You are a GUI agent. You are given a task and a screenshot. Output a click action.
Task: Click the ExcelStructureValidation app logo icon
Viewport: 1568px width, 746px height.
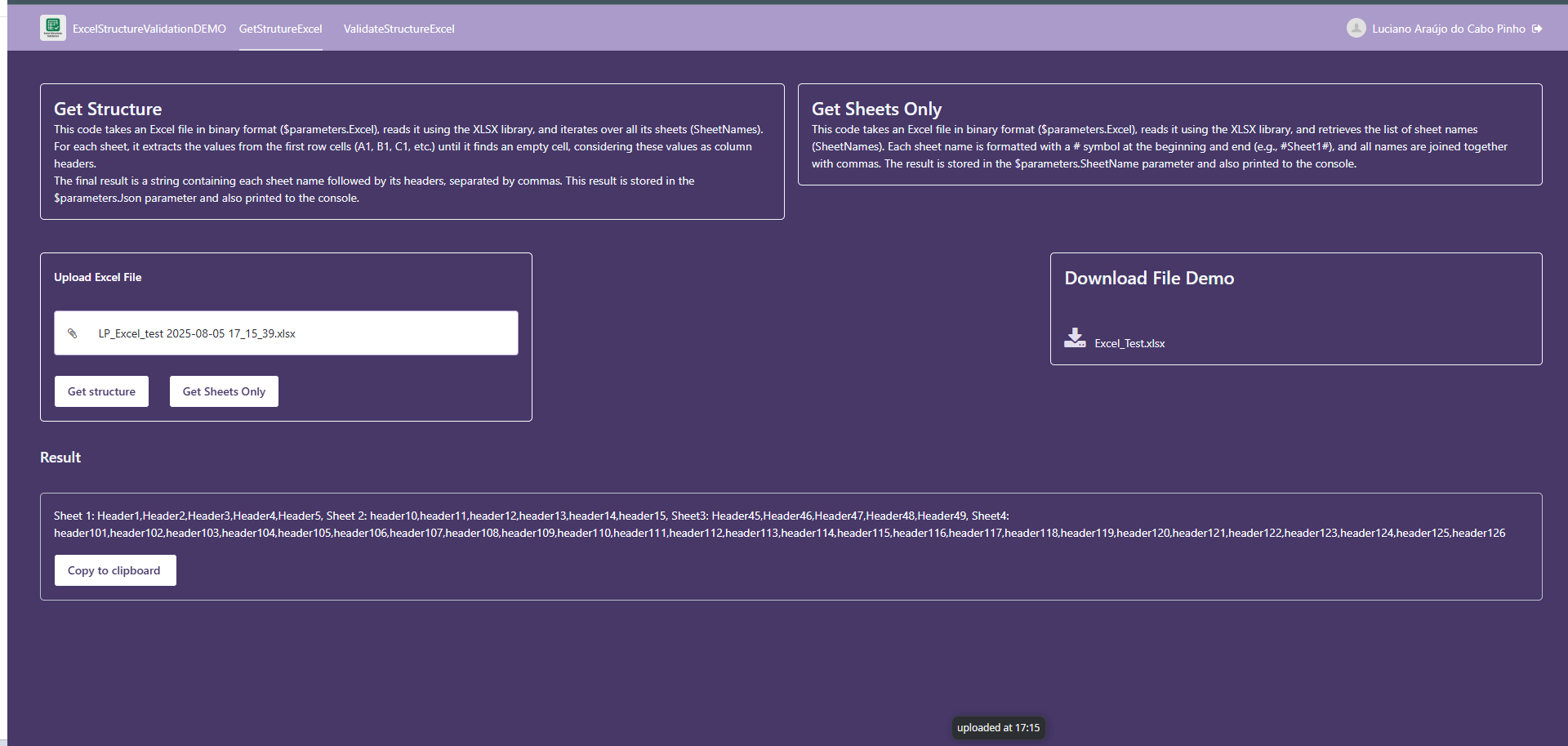tap(53, 28)
